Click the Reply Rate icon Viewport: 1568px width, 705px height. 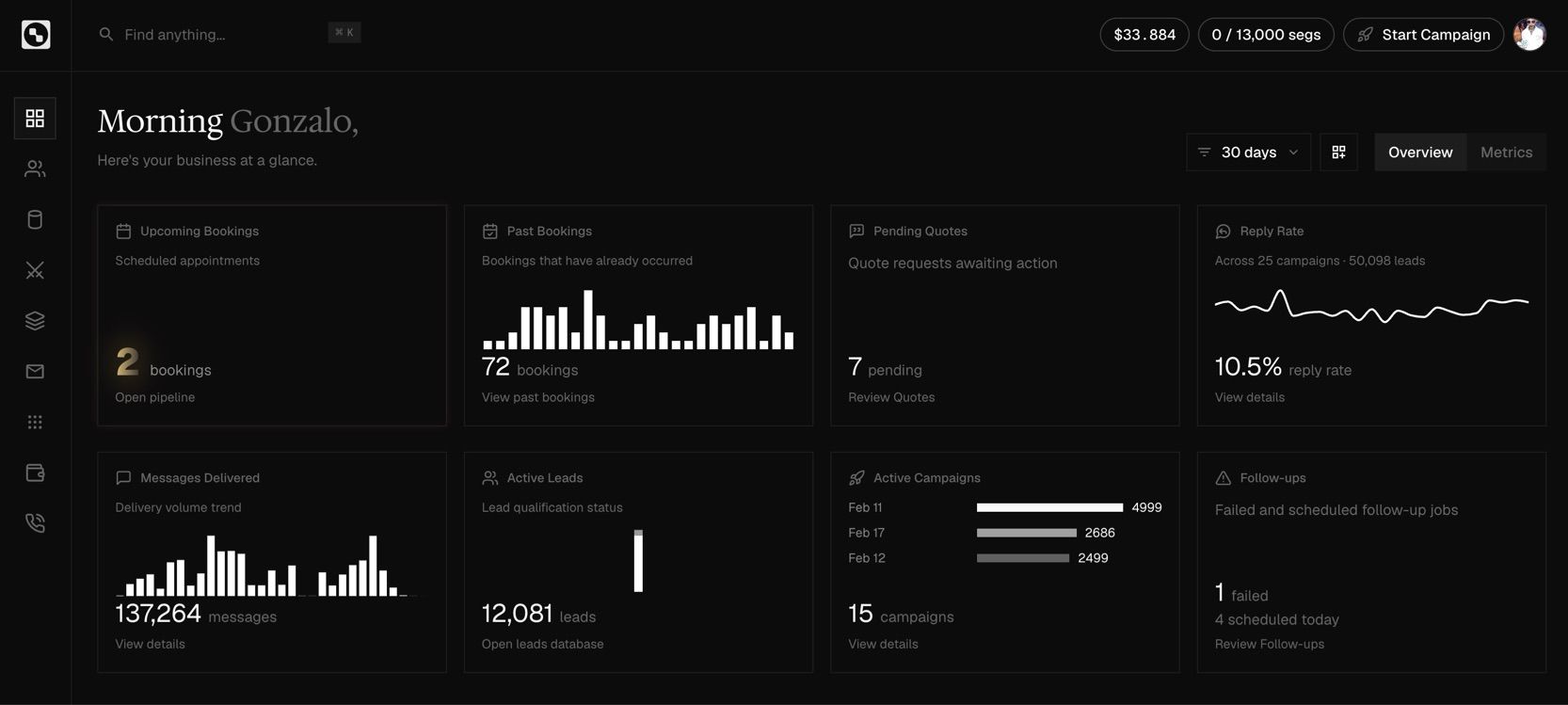[1224, 232]
